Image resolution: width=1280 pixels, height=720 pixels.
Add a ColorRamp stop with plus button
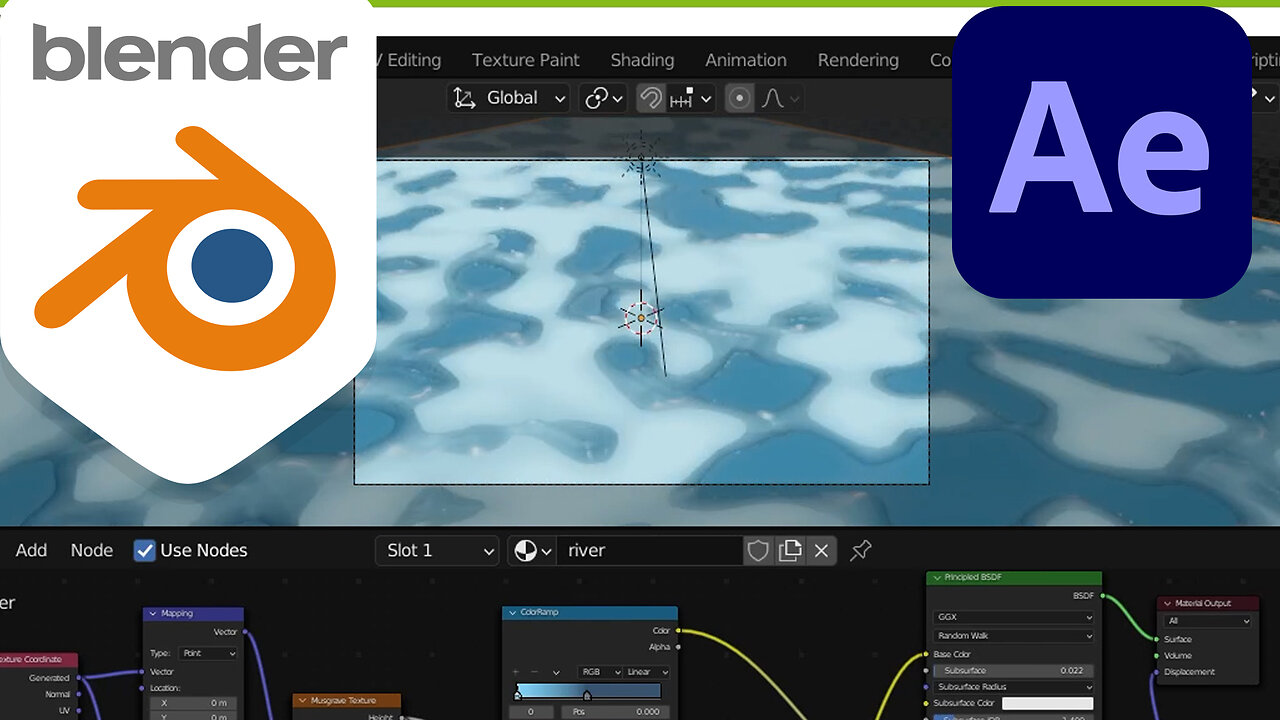pyautogui.click(x=516, y=672)
